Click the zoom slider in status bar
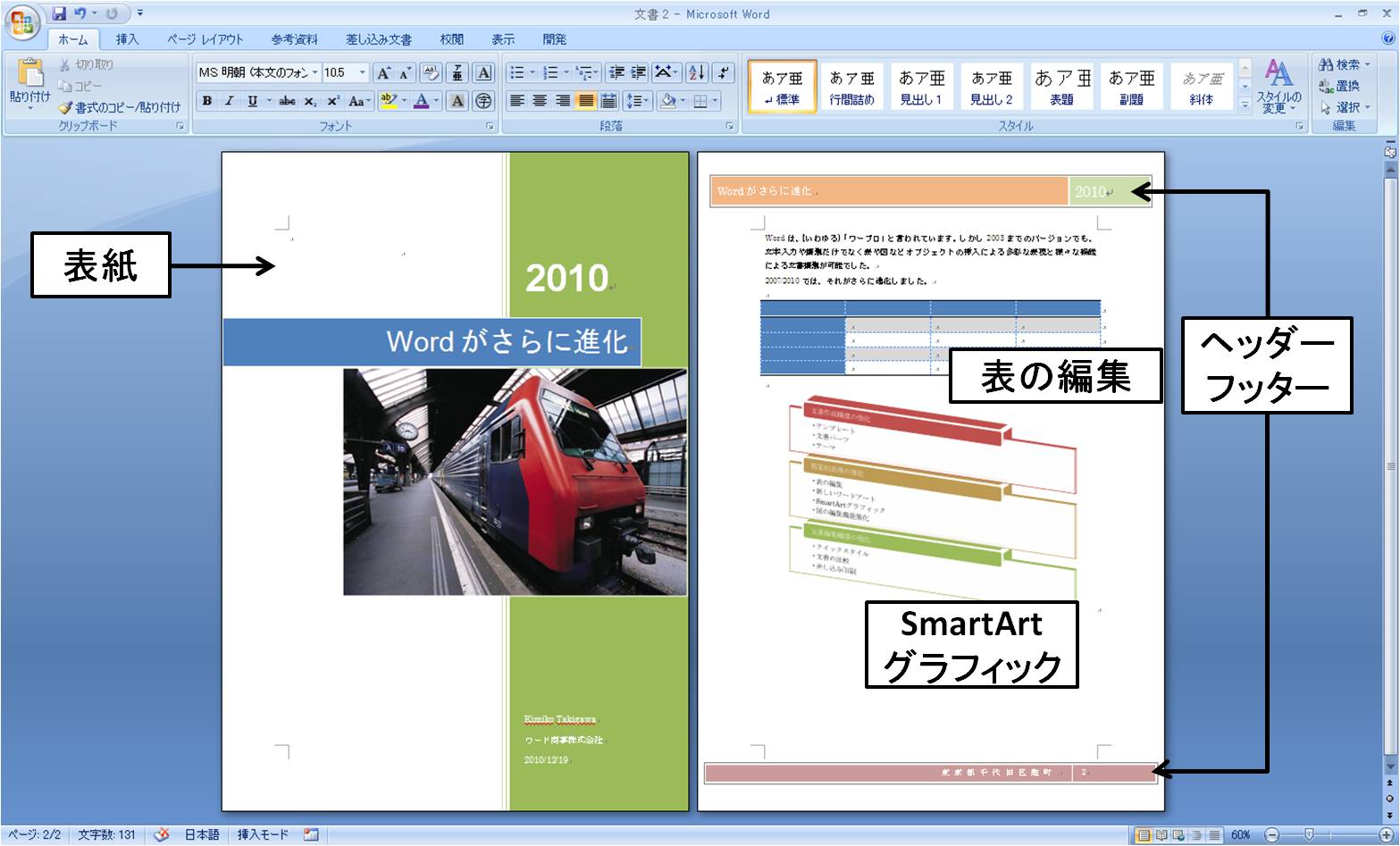This screenshot has width=1400, height=846. coord(1309,834)
